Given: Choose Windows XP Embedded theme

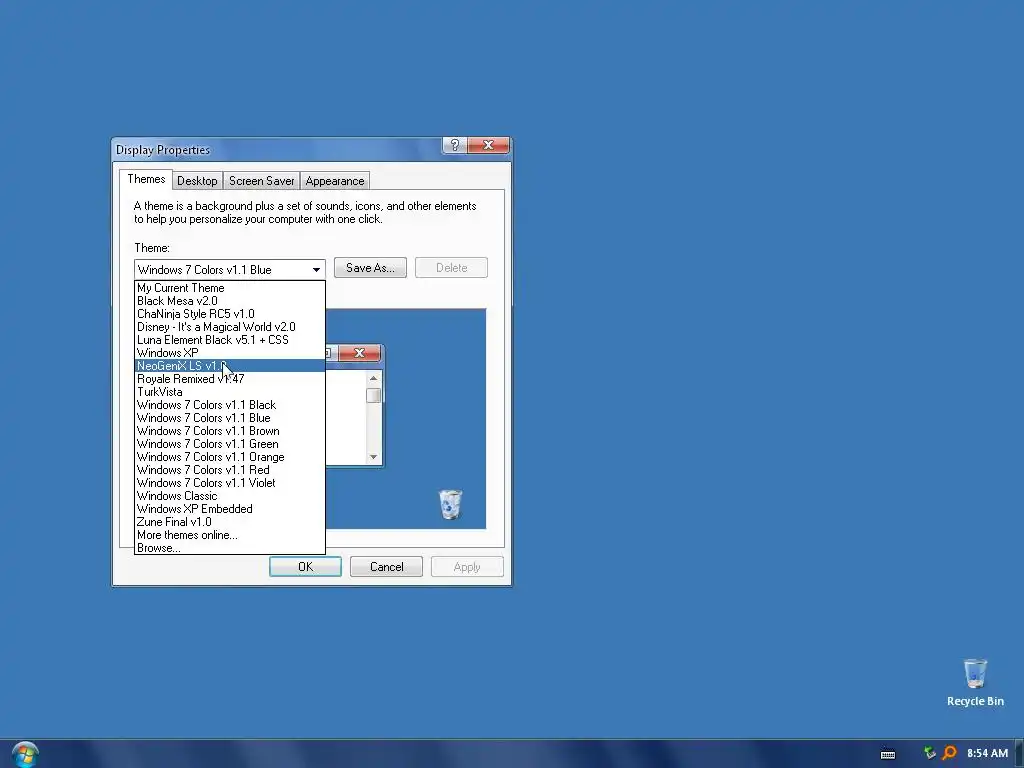Looking at the screenshot, I should point(230,509).
